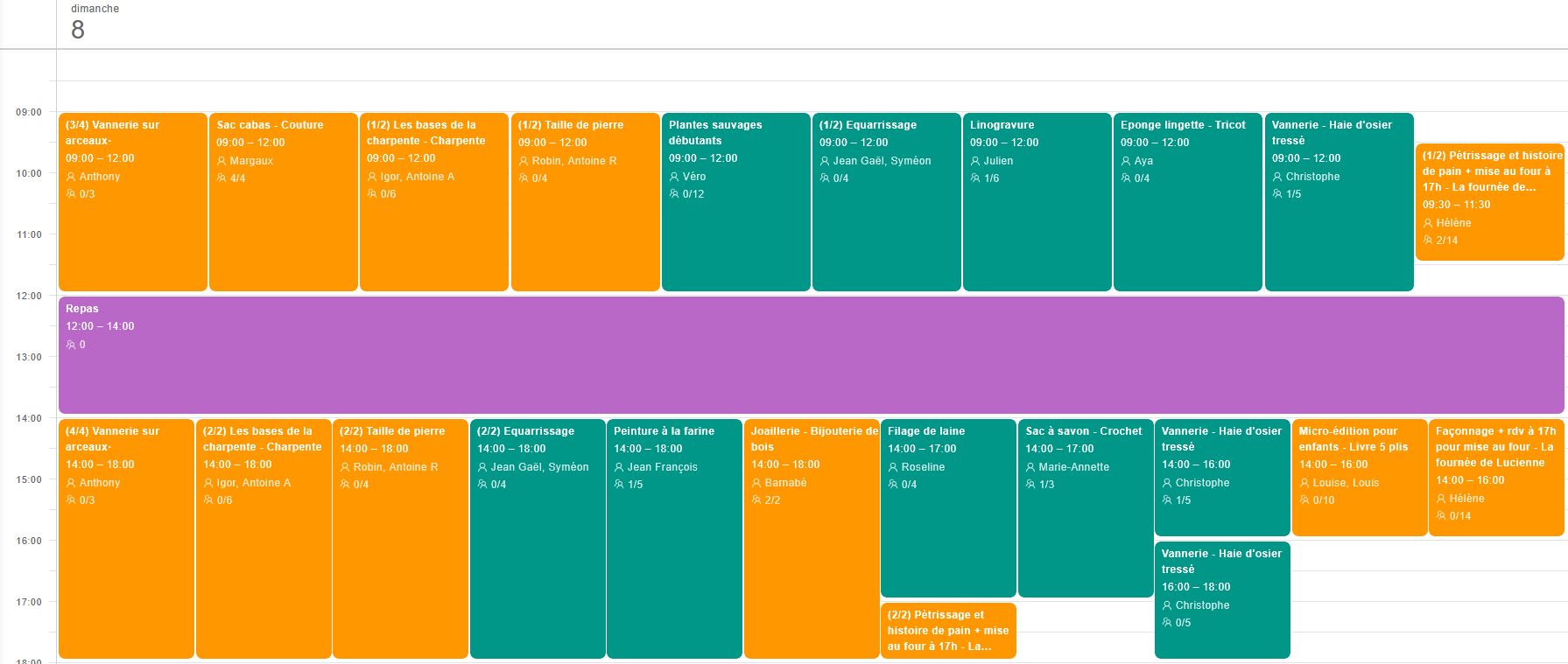The height and width of the screenshot is (664, 1568).
Task: Click participants icon next to 4/4 count
Action: click(x=221, y=178)
